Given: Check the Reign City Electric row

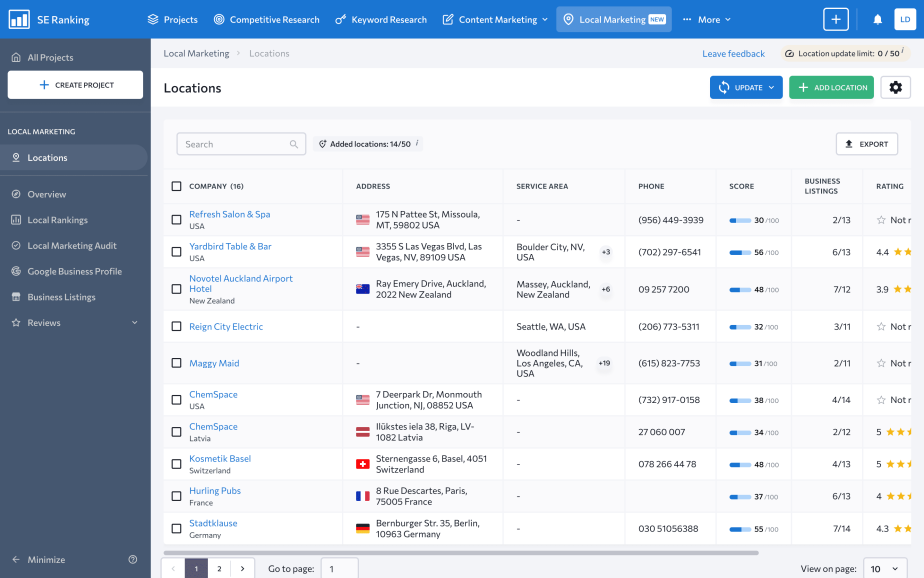Looking at the screenshot, I should [x=176, y=326].
